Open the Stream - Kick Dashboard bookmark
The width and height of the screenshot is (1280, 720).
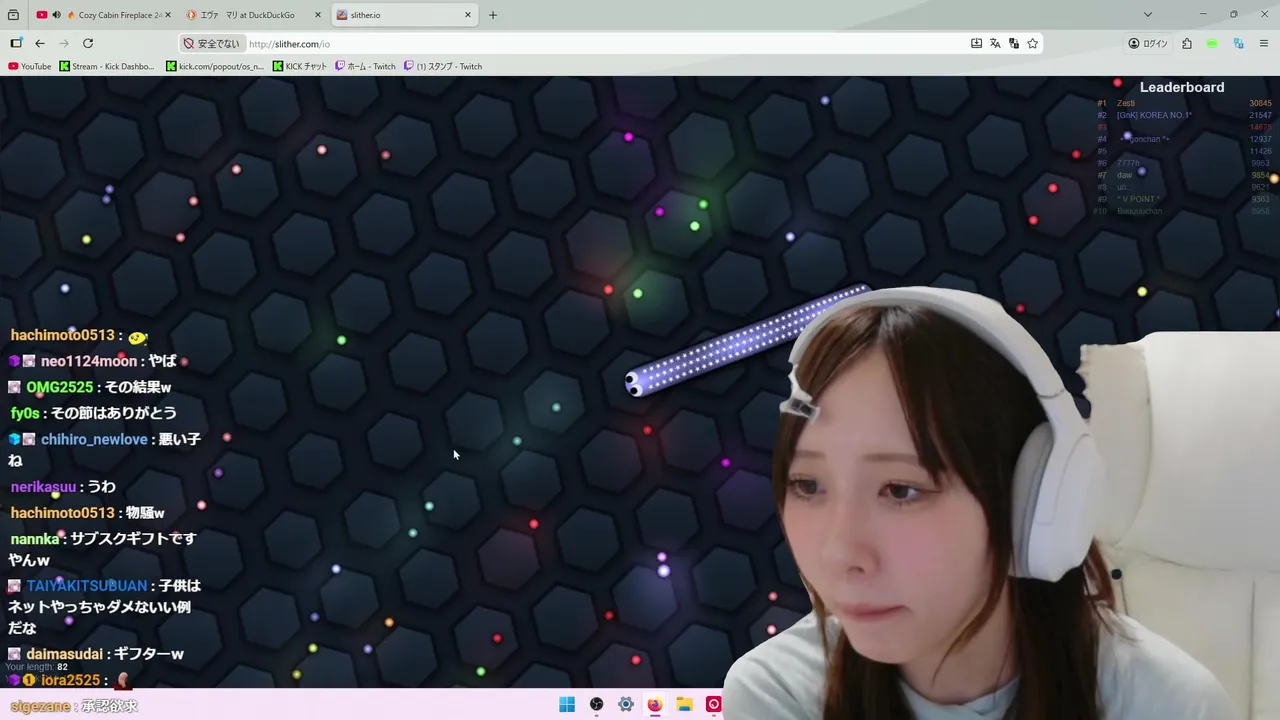(107, 66)
